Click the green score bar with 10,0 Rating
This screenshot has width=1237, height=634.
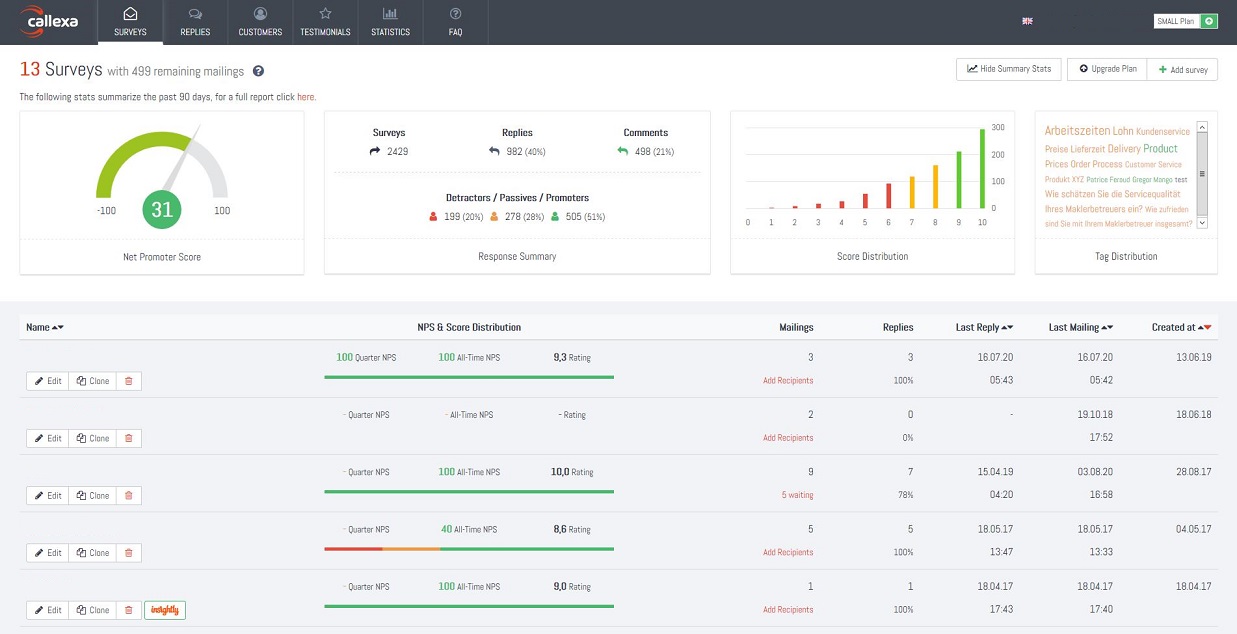[x=469, y=491]
